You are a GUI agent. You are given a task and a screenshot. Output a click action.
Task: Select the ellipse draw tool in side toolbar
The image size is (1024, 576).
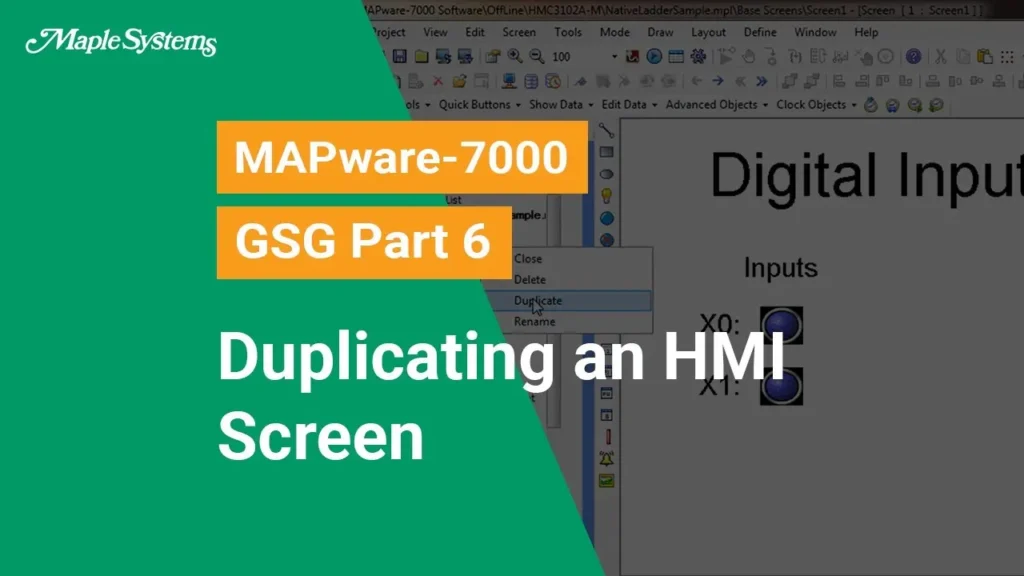[x=606, y=174]
